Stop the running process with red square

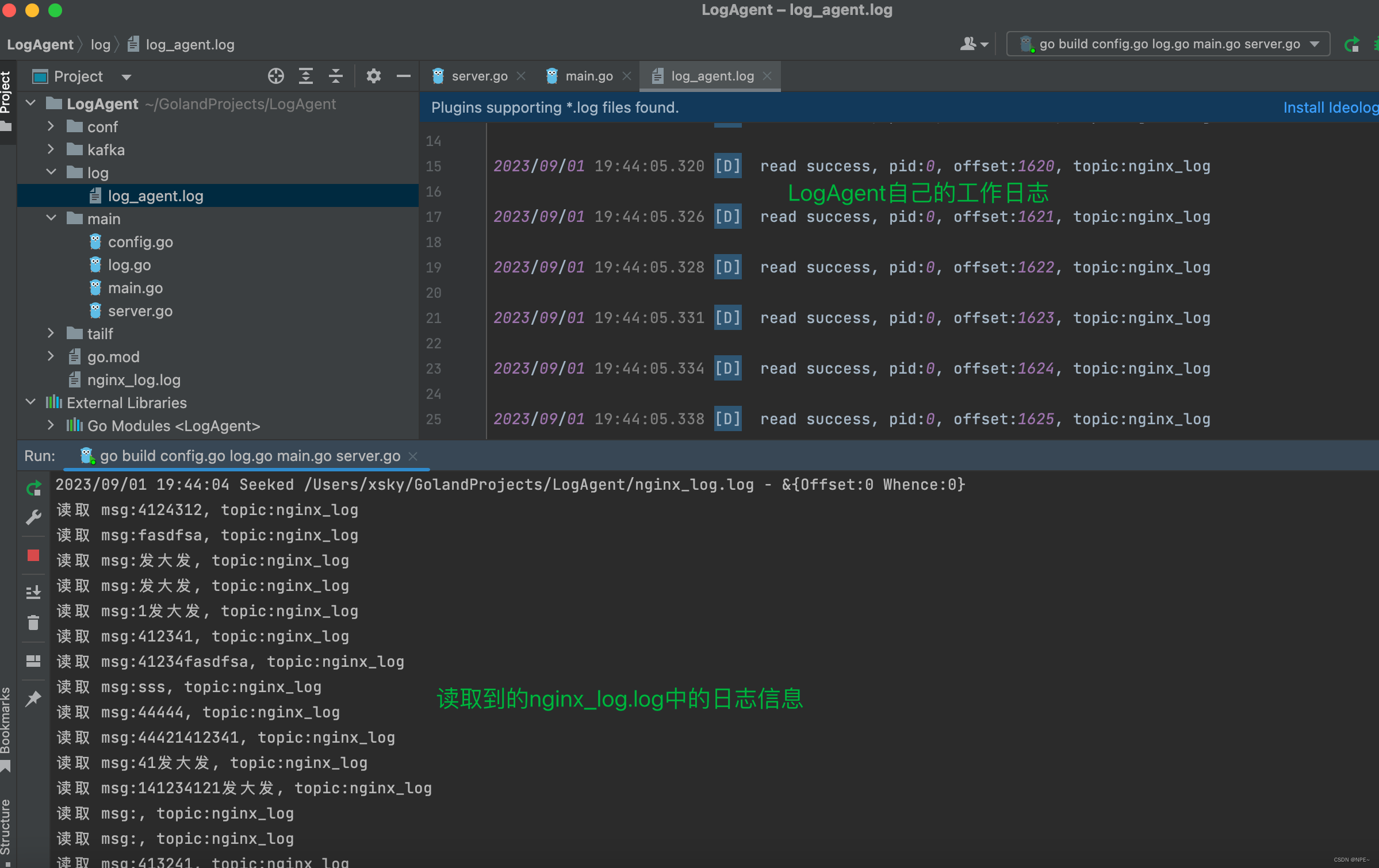click(x=33, y=555)
